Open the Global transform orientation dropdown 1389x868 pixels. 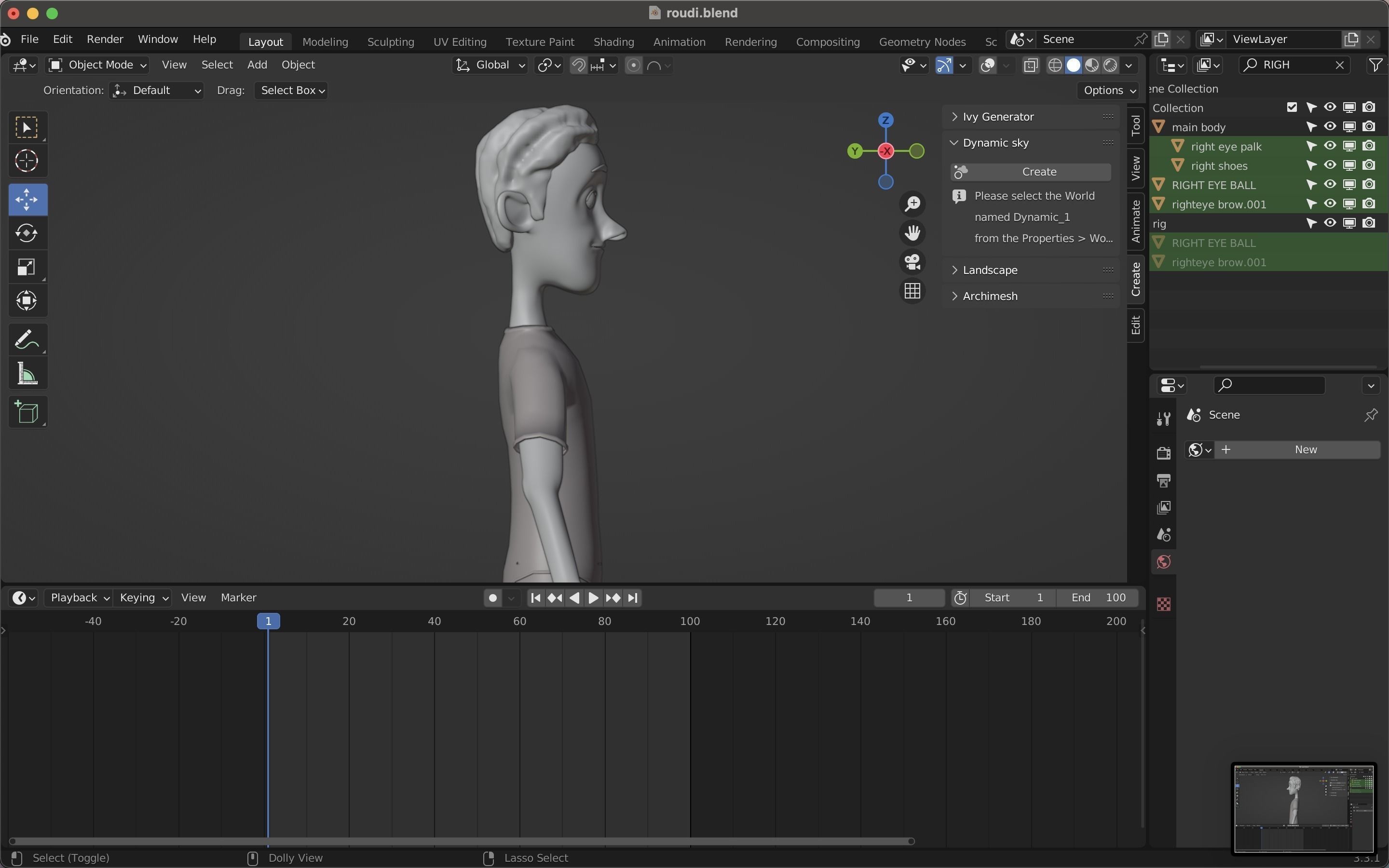click(x=490, y=65)
